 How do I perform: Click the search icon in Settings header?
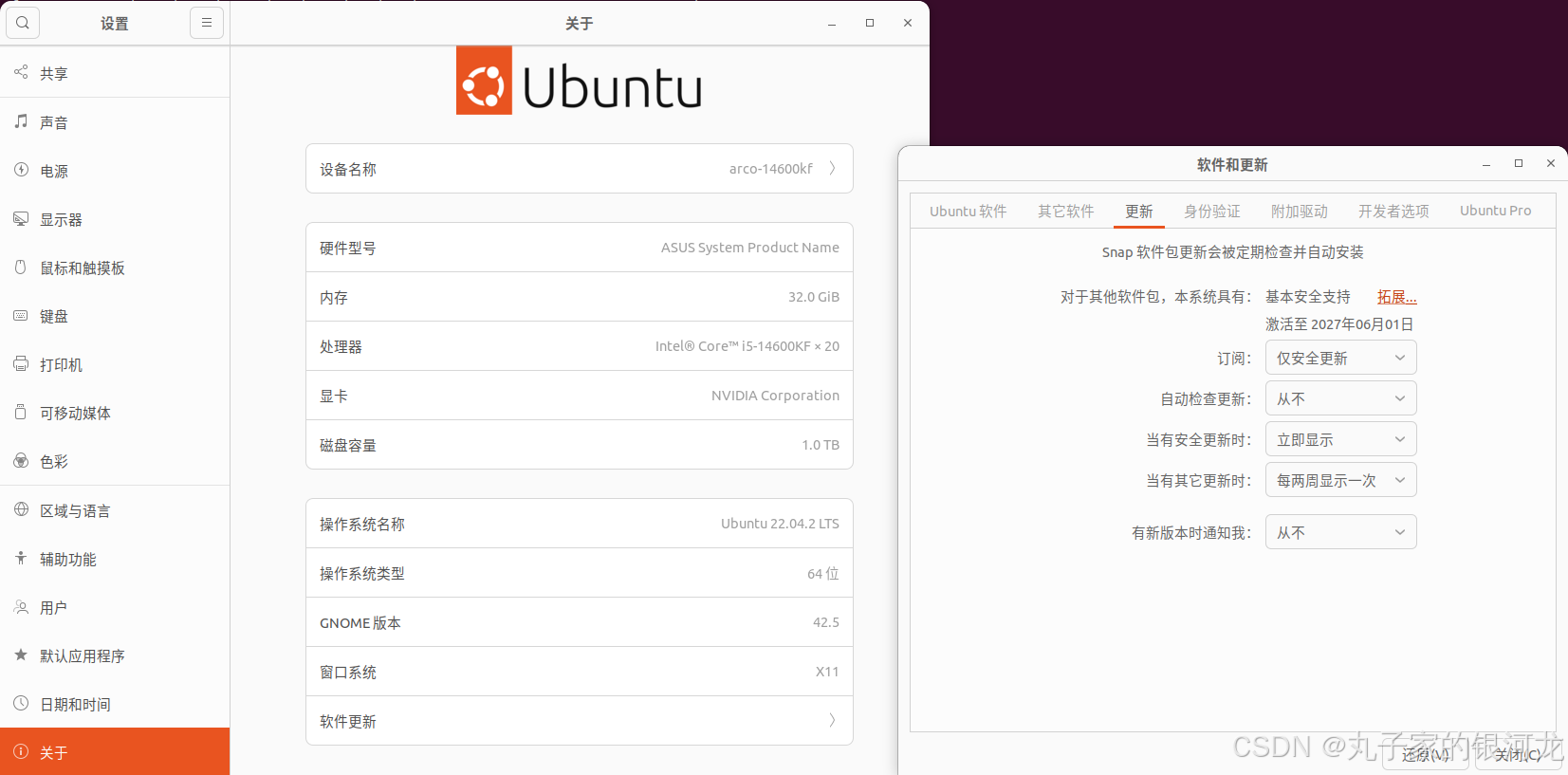(23, 23)
